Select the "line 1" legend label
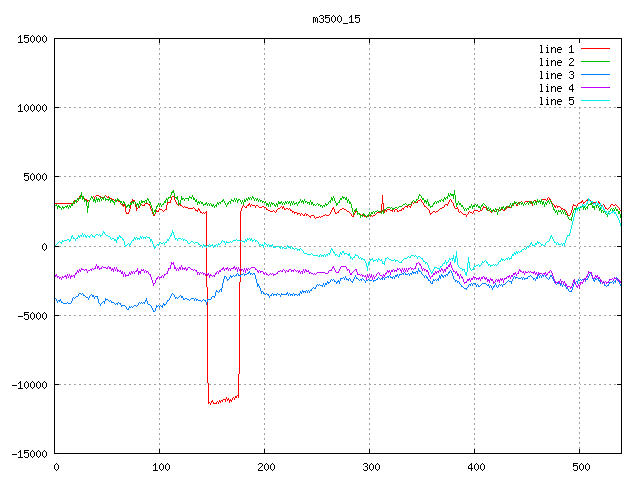Image resolution: width=640 pixels, height=480 pixels. click(x=557, y=49)
